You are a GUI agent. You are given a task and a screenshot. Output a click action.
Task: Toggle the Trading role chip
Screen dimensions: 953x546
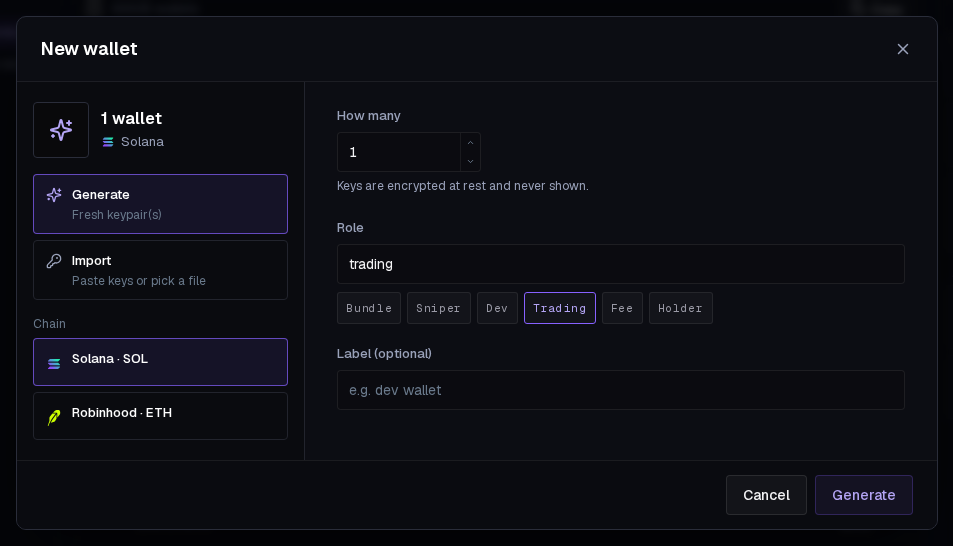coord(560,308)
